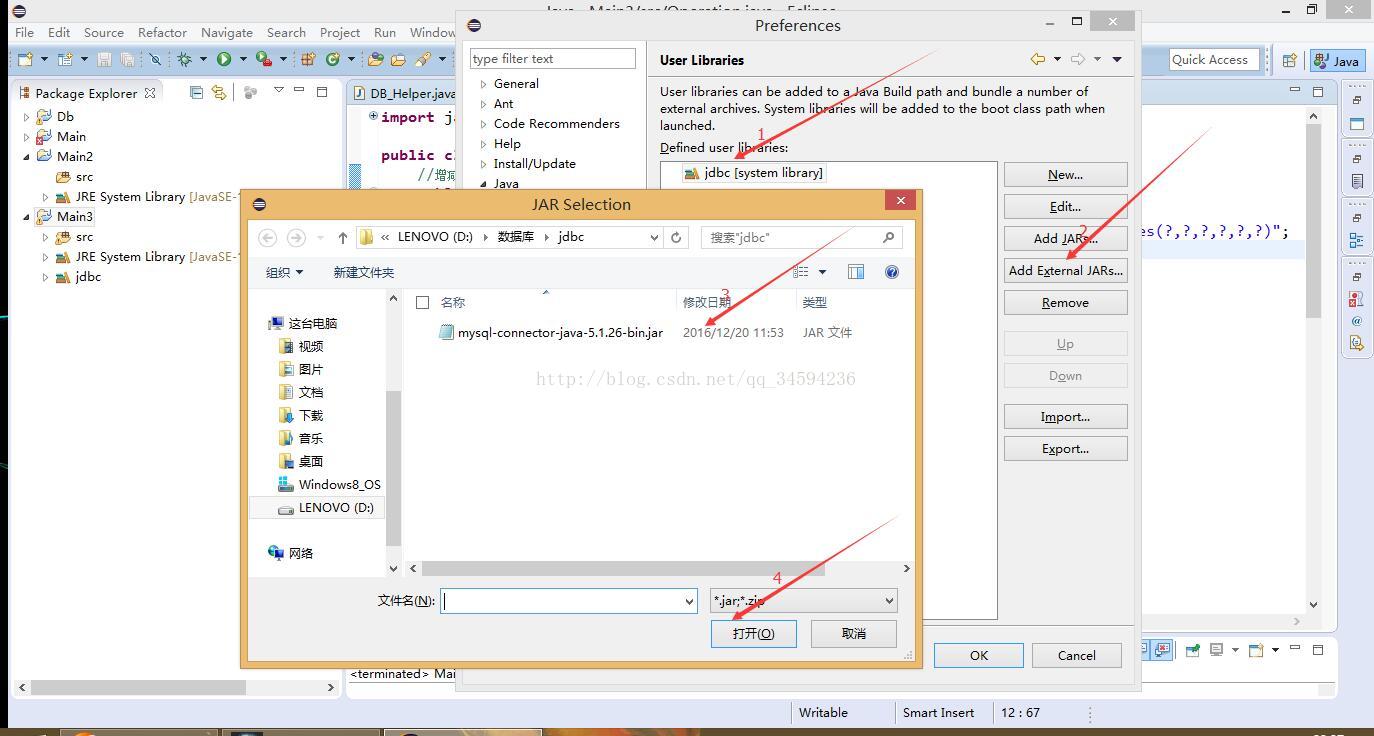Expand the General preferences category

point(484,84)
